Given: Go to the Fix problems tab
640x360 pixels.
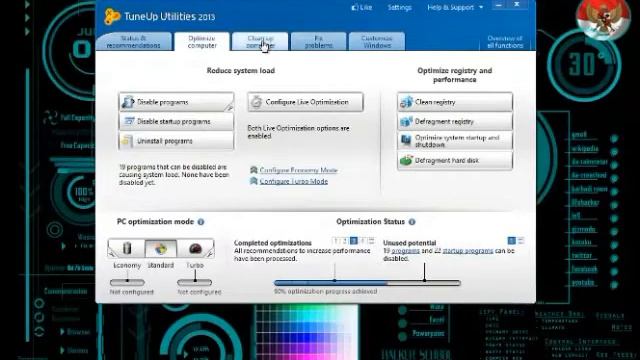Looking at the screenshot, I should pos(318,42).
